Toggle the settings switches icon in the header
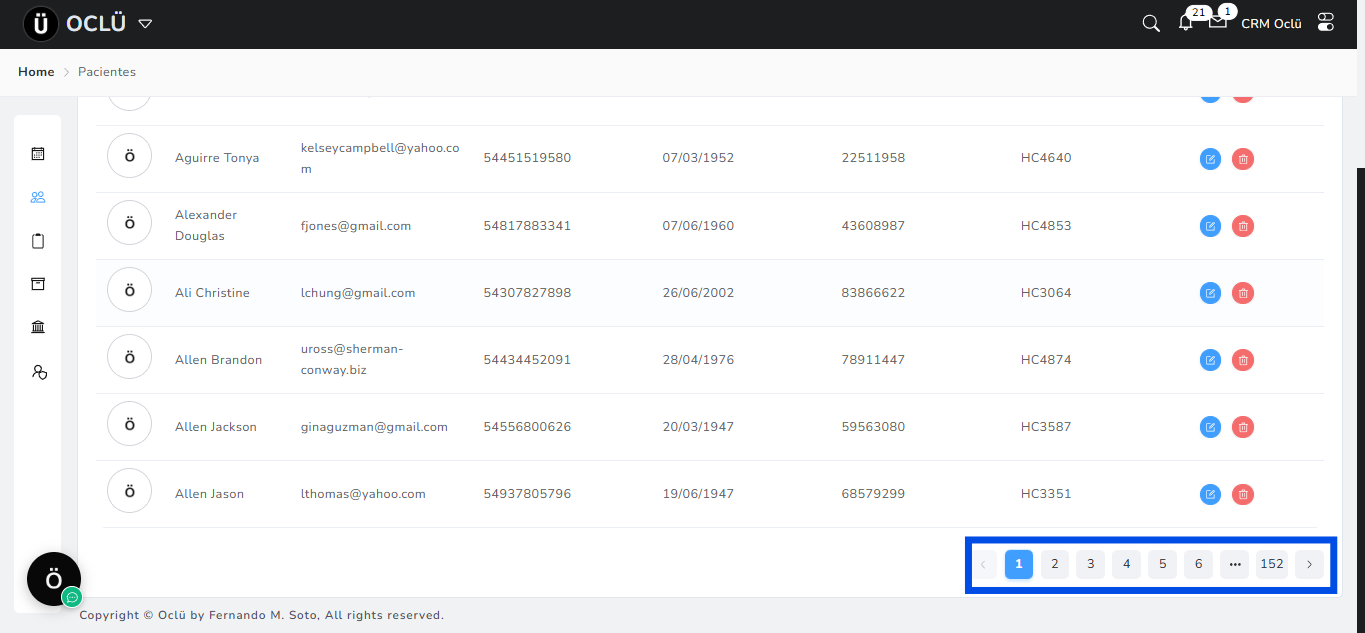 point(1326,23)
